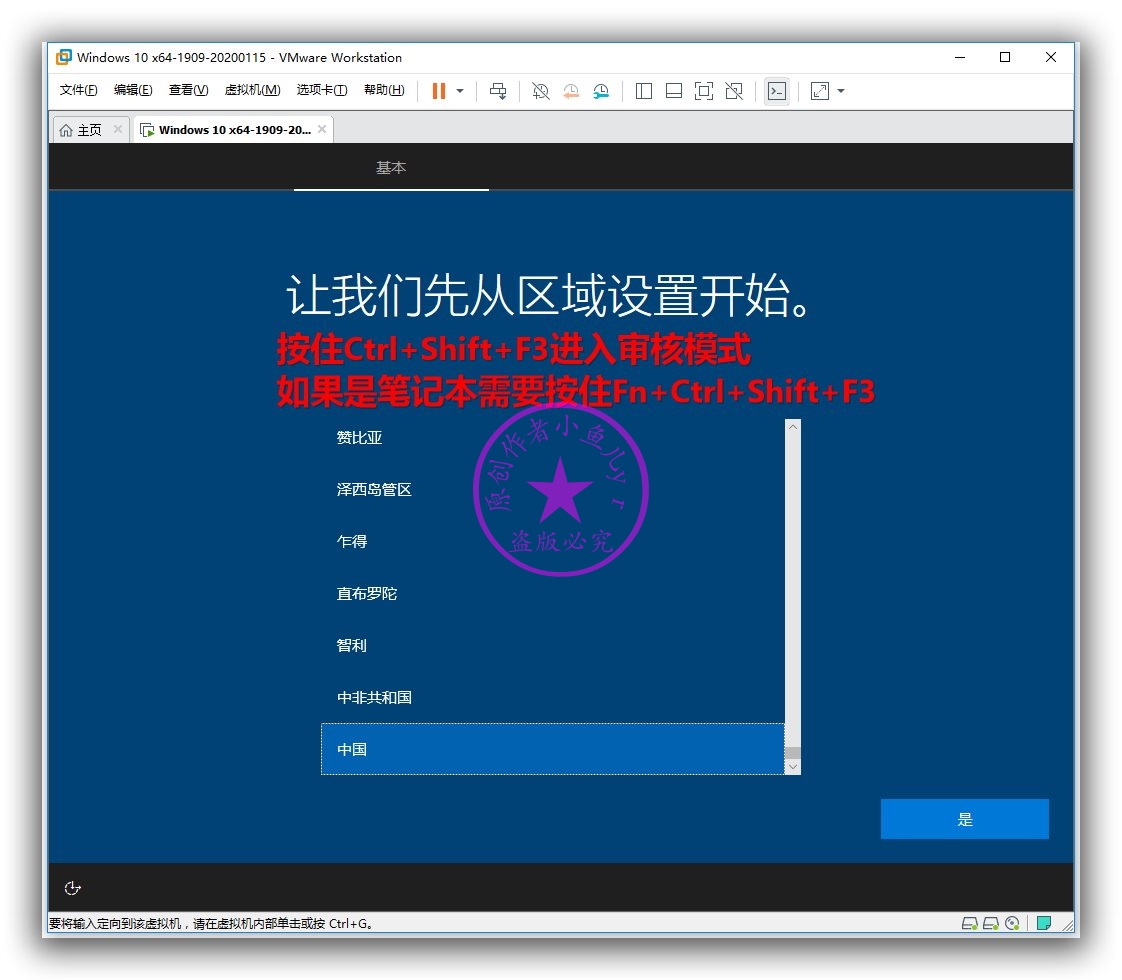Image resolution: width=1122 pixels, height=980 pixels.
Task: Take a snapshot of this virtual machine
Action: (x=541, y=91)
